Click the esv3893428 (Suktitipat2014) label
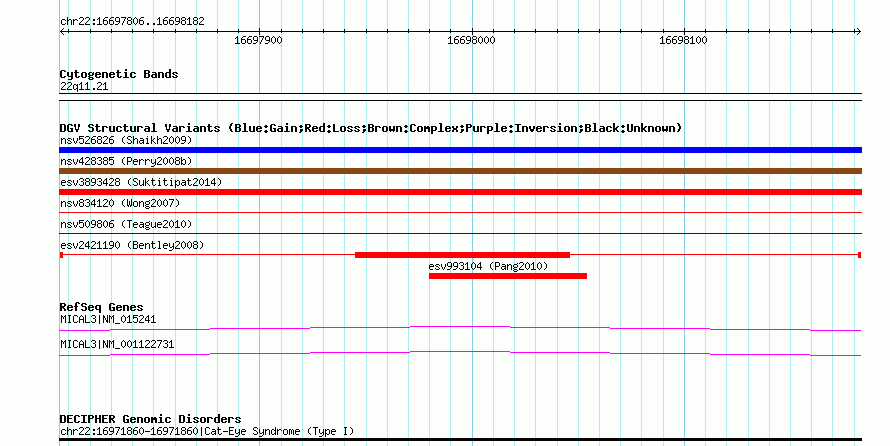The image size is (890, 446). (141, 182)
